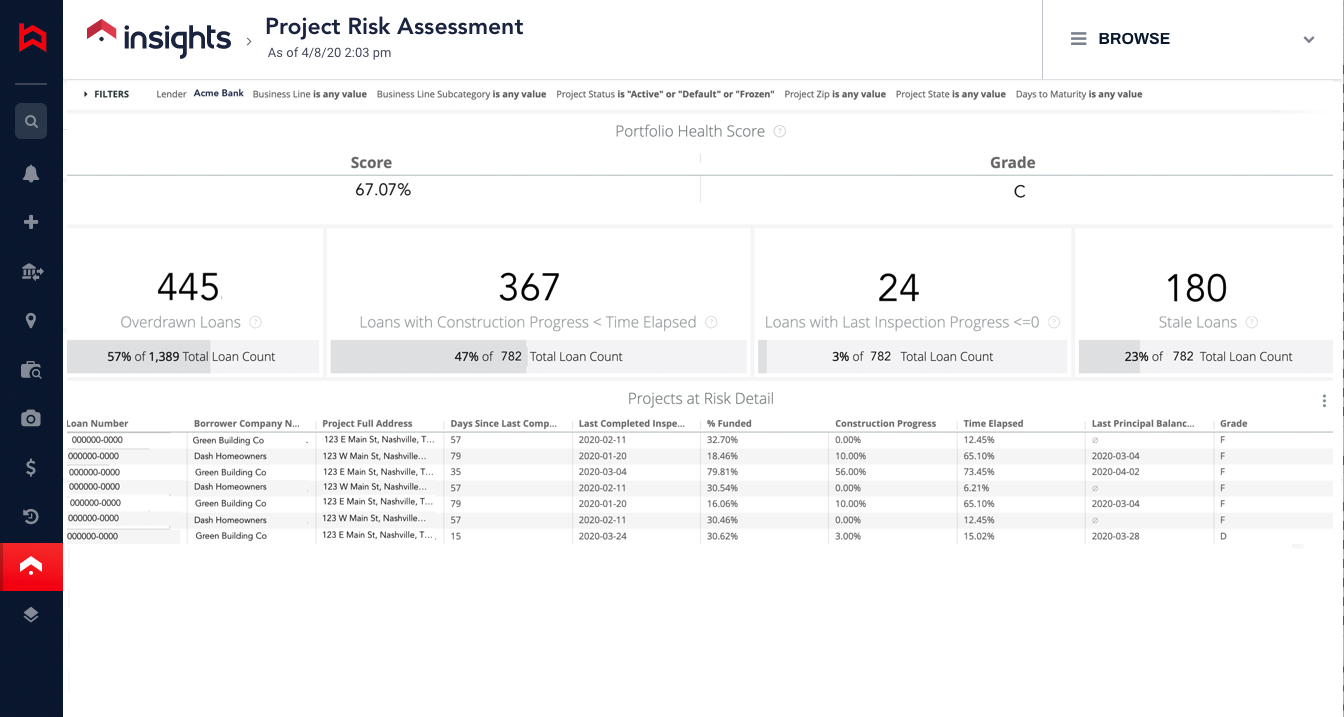The height and width of the screenshot is (717, 1344).
Task: Open the Projects at Risk Detail options menu
Action: pyautogui.click(x=1324, y=401)
